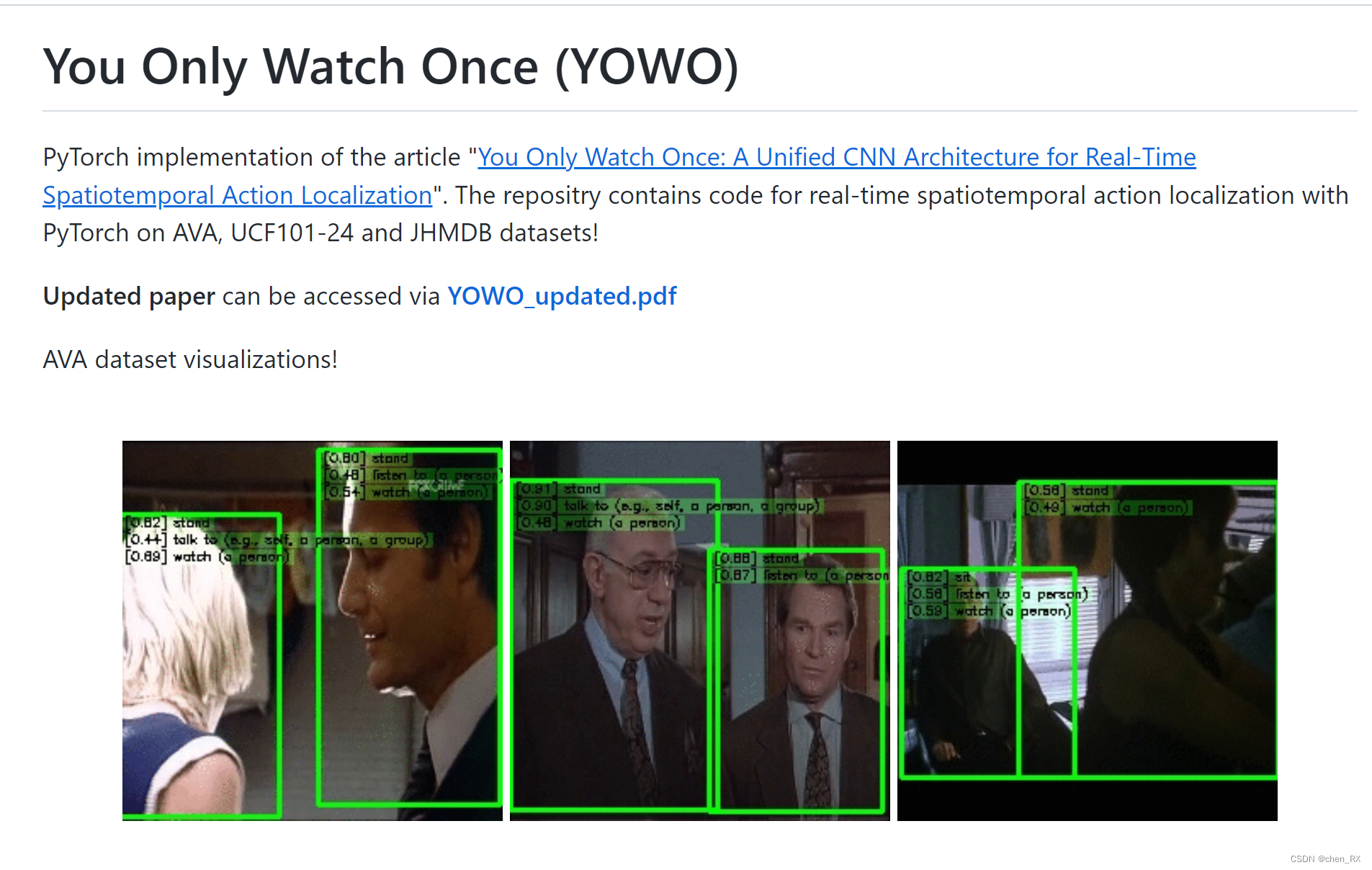Screen dimensions: 1372x870
Task: Click the "[0.91] stand" label in the middle image
Action: click(x=560, y=489)
